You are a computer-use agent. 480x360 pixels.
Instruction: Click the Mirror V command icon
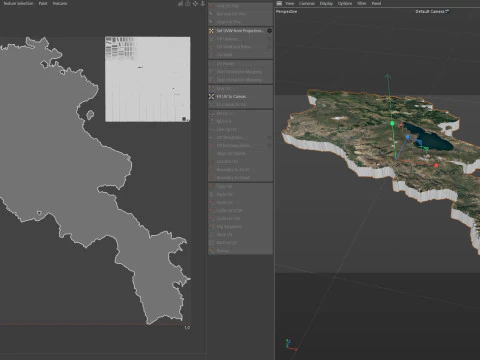point(211,122)
